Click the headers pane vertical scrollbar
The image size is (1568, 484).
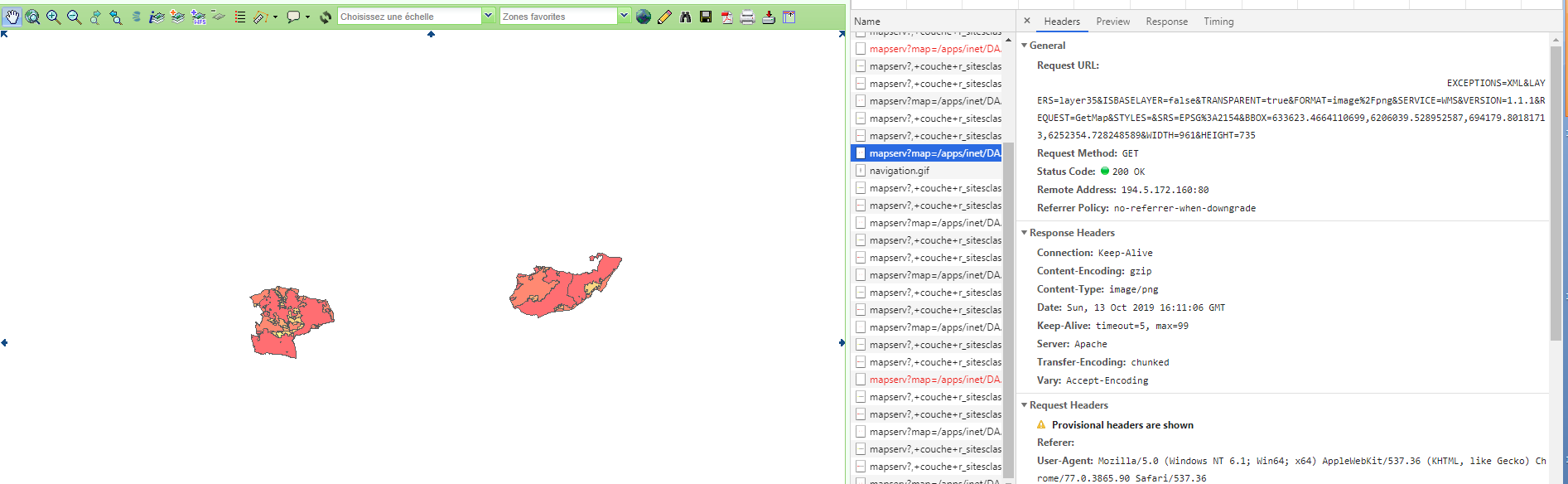pyautogui.click(x=1556, y=192)
